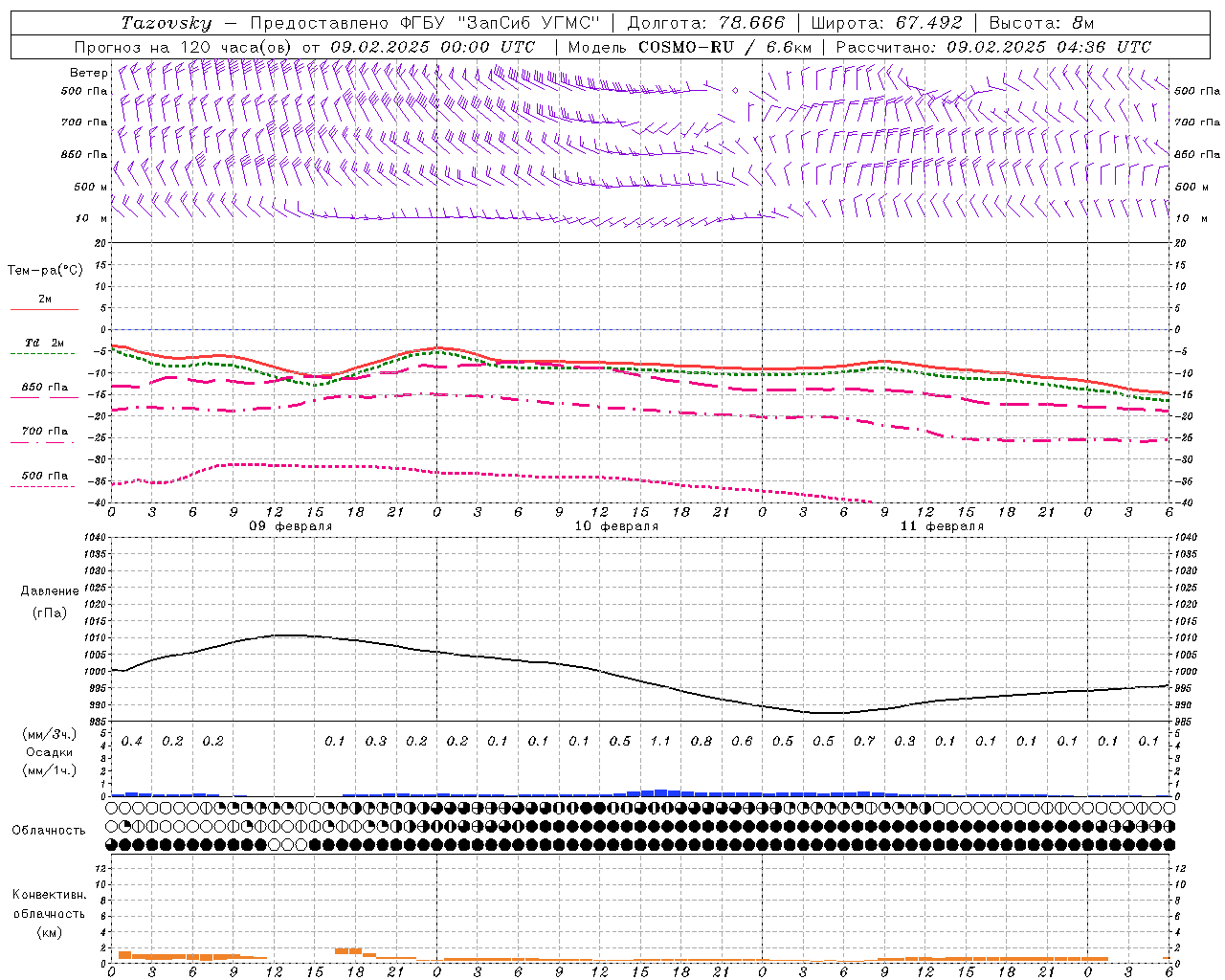Screen dimensions: 1225x980
Task: Click the 0.6 precipitation value
Action: pos(742,742)
